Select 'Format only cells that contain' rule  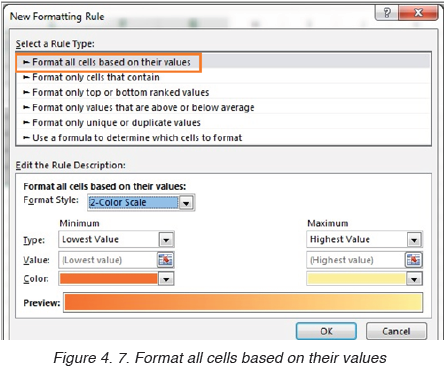click(222, 77)
